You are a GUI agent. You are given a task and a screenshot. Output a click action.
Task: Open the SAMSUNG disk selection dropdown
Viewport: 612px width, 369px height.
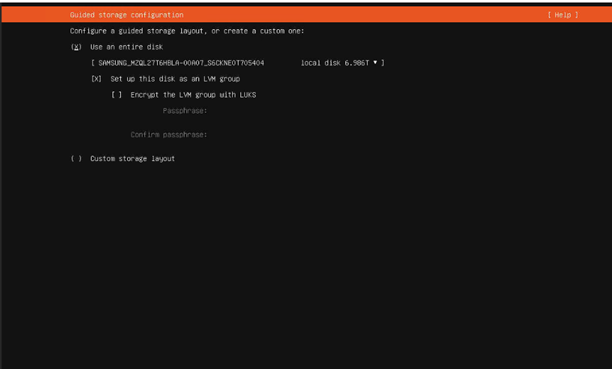tap(238, 63)
